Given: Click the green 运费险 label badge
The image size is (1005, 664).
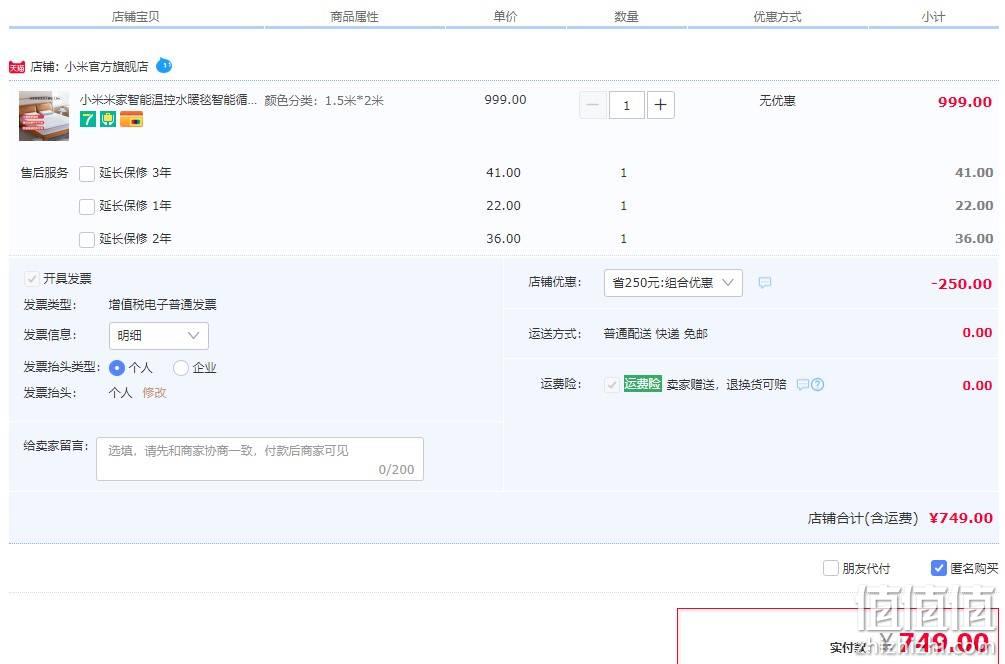Looking at the screenshot, I should pyautogui.click(x=642, y=384).
